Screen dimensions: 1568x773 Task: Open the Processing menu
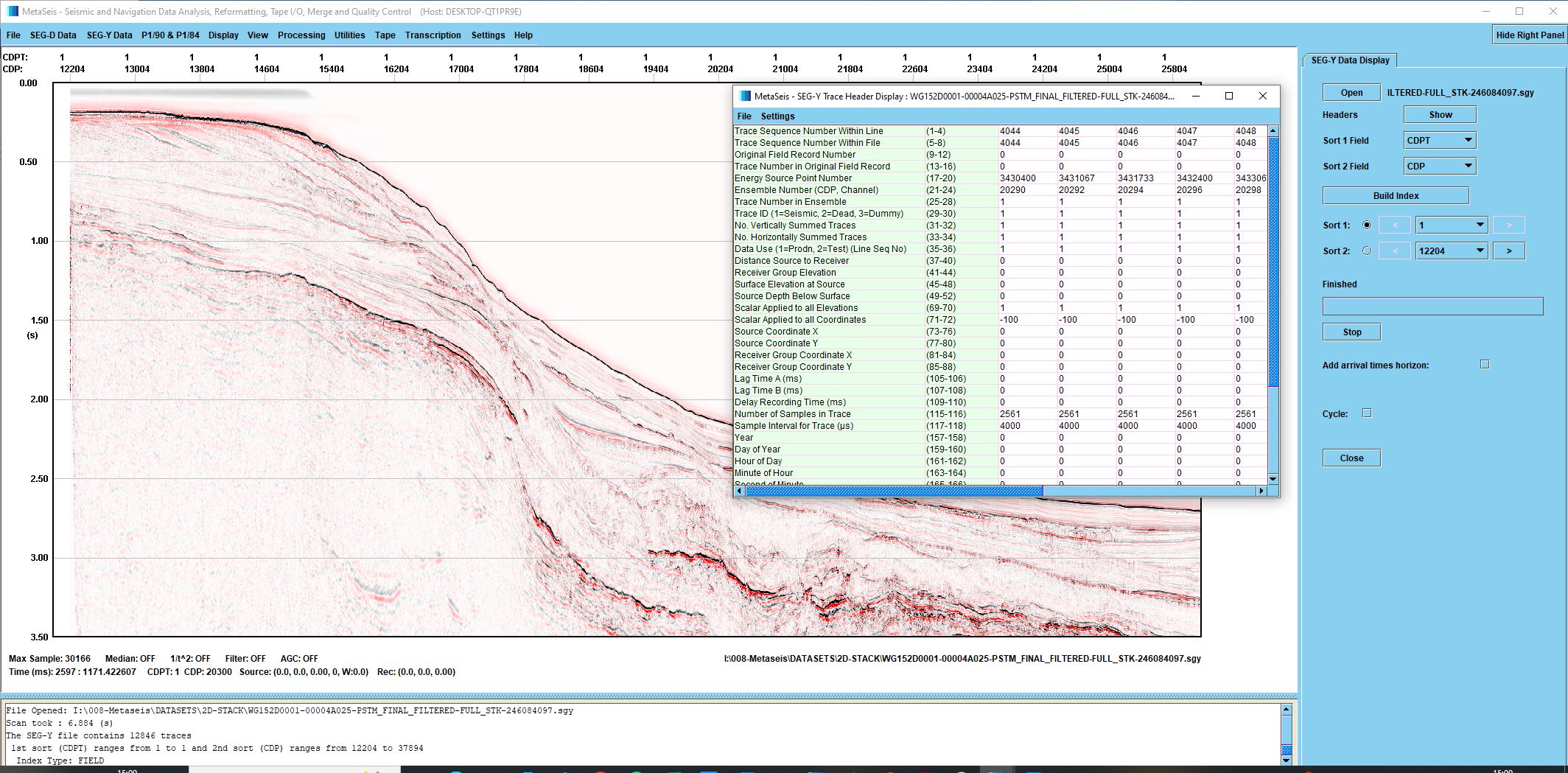[x=301, y=35]
